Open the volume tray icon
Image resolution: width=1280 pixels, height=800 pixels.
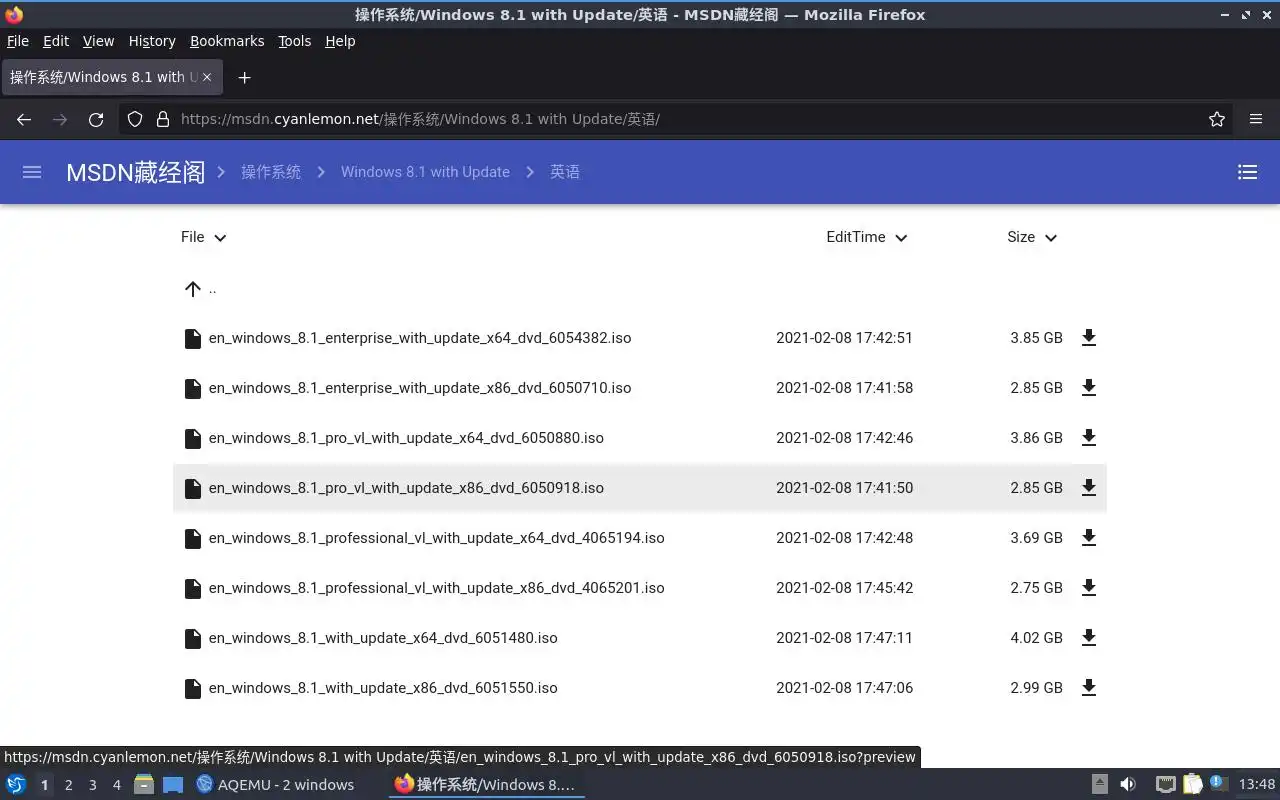click(x=1127, y=784)
